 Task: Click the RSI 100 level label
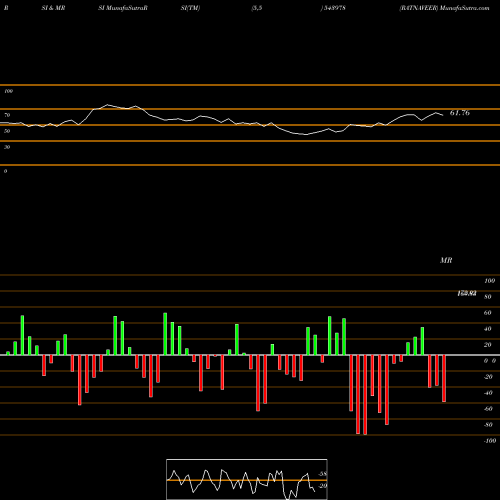click(8, 91)
